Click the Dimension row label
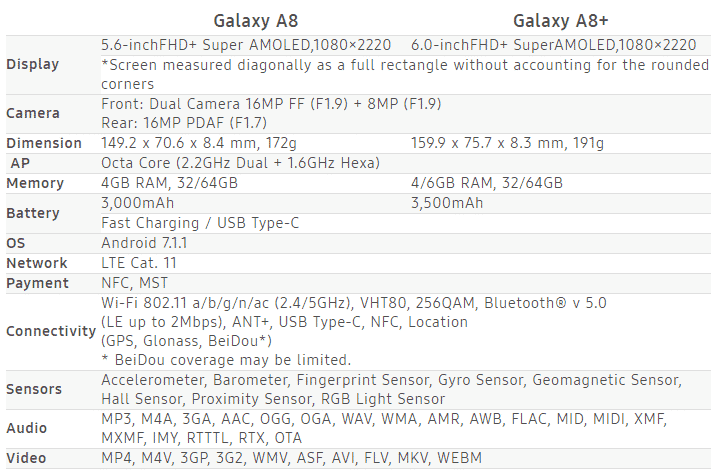The width and height of the screenshot is (715, 470). click(x=44, y=143)
